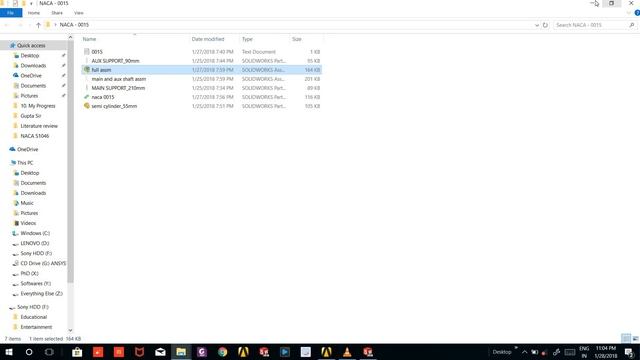Open Softwares (Y:) drive
Viewport: 640px width, 360px height.
(36, 283)
